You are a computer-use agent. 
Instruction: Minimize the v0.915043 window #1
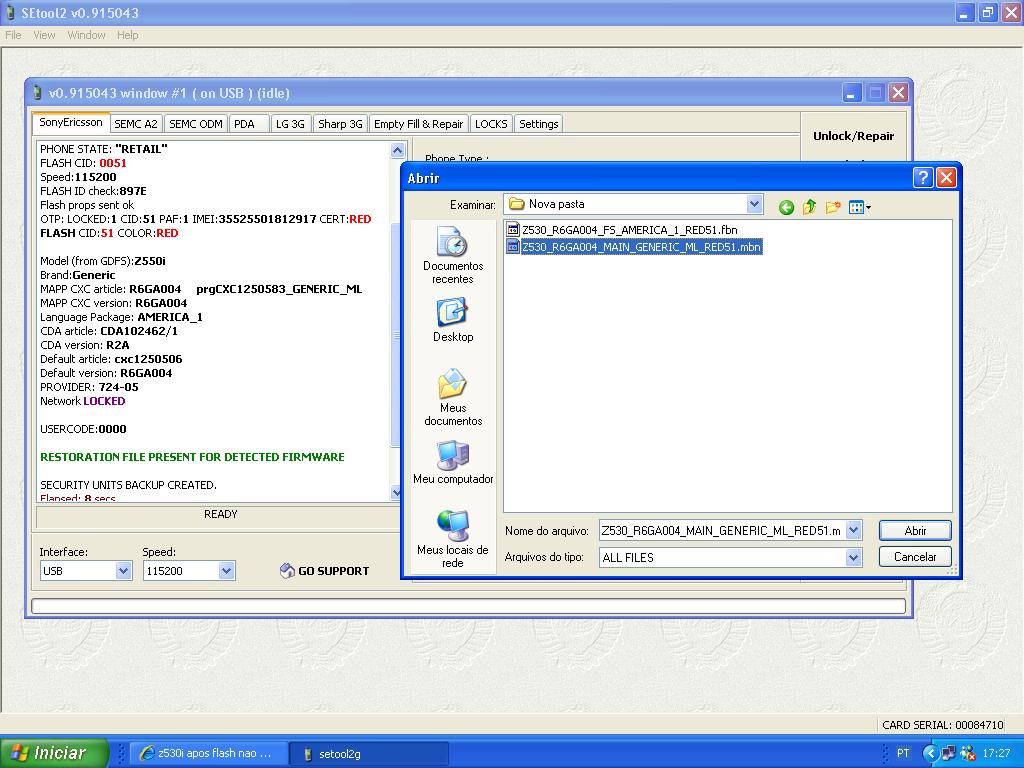850,93
